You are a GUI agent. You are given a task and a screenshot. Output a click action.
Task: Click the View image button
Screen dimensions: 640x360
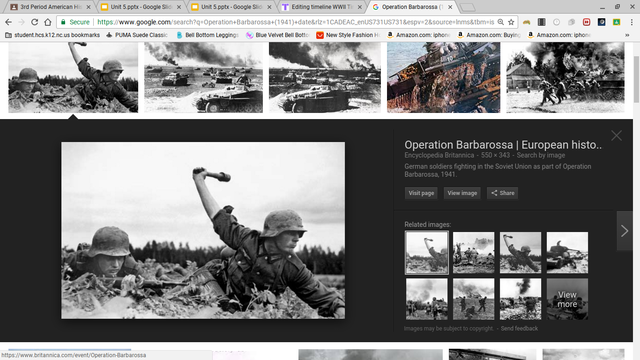click(x=462, y=193)
